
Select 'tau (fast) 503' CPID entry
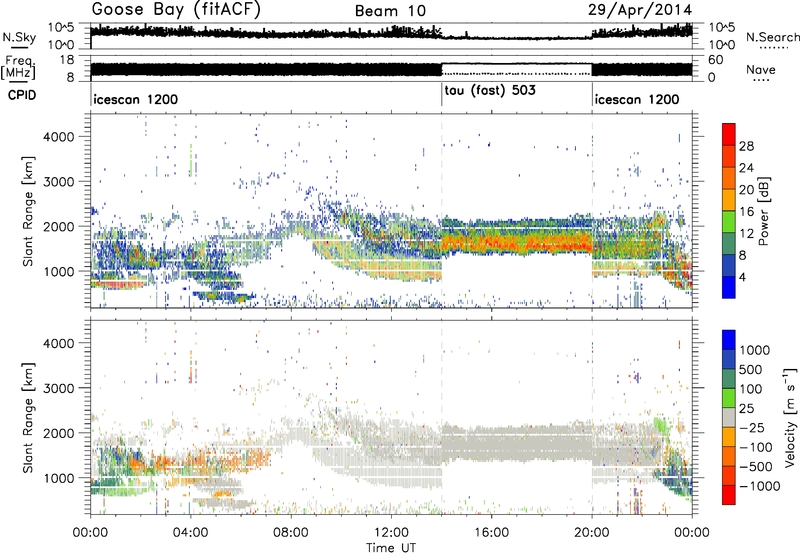point(490,91)
